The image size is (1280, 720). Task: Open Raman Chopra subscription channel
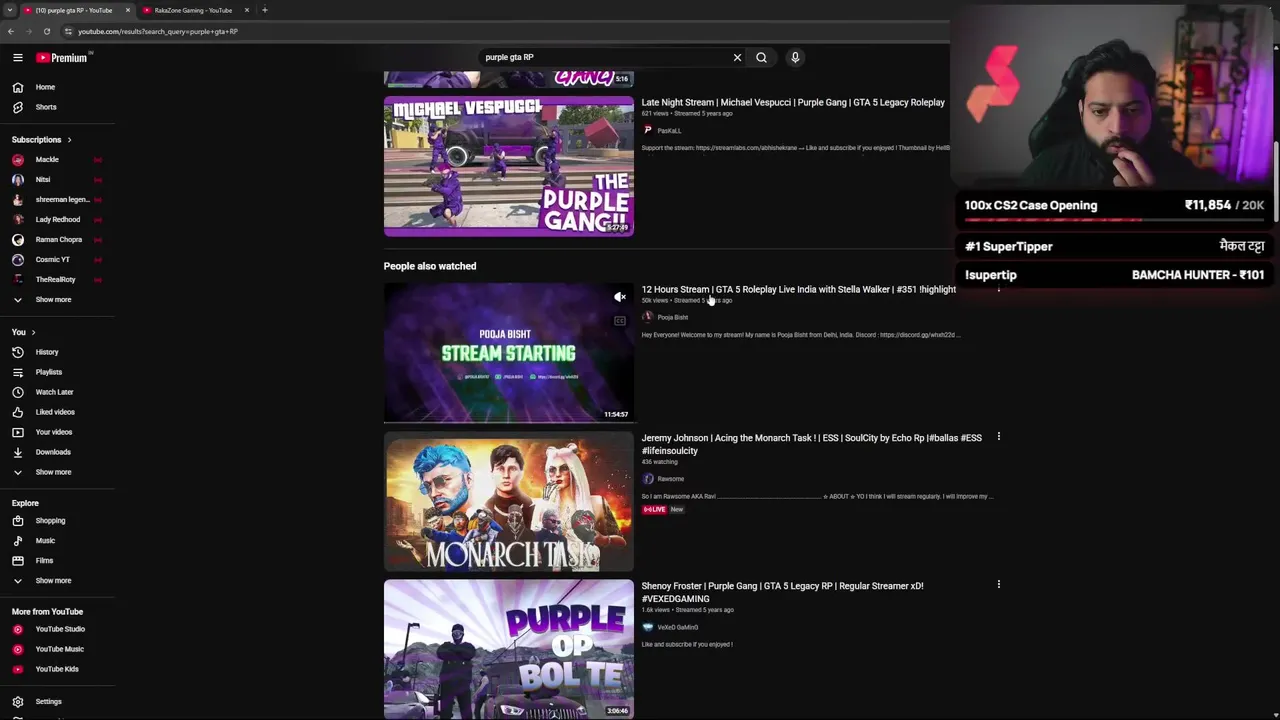click(57, 239)
